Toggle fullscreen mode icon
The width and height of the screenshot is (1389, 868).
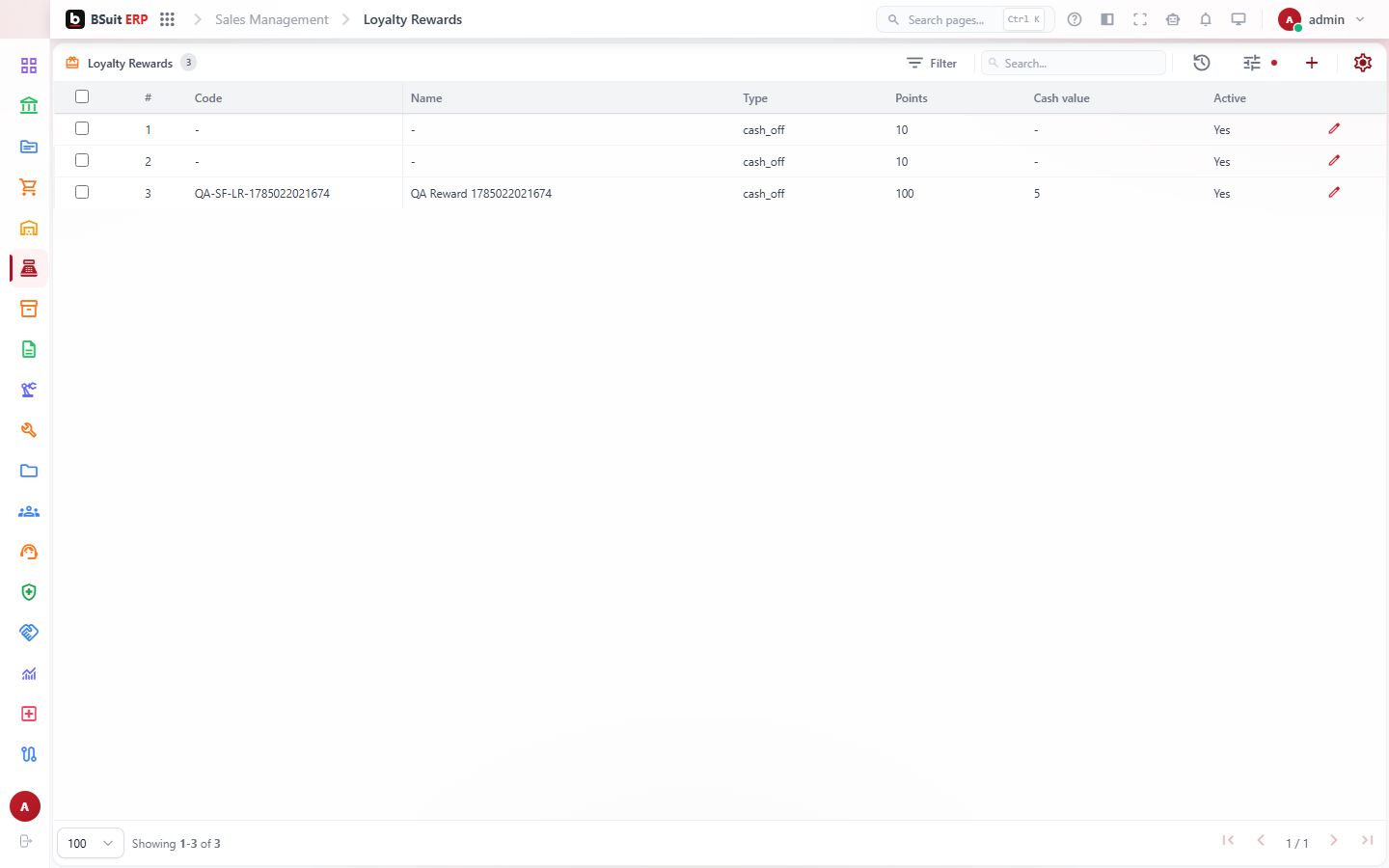(x=1140, y=19)
